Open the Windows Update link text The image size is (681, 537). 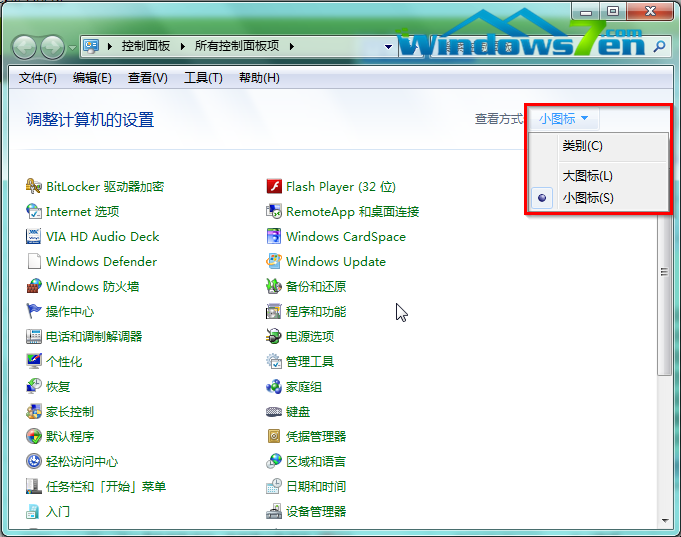(336, 262)
